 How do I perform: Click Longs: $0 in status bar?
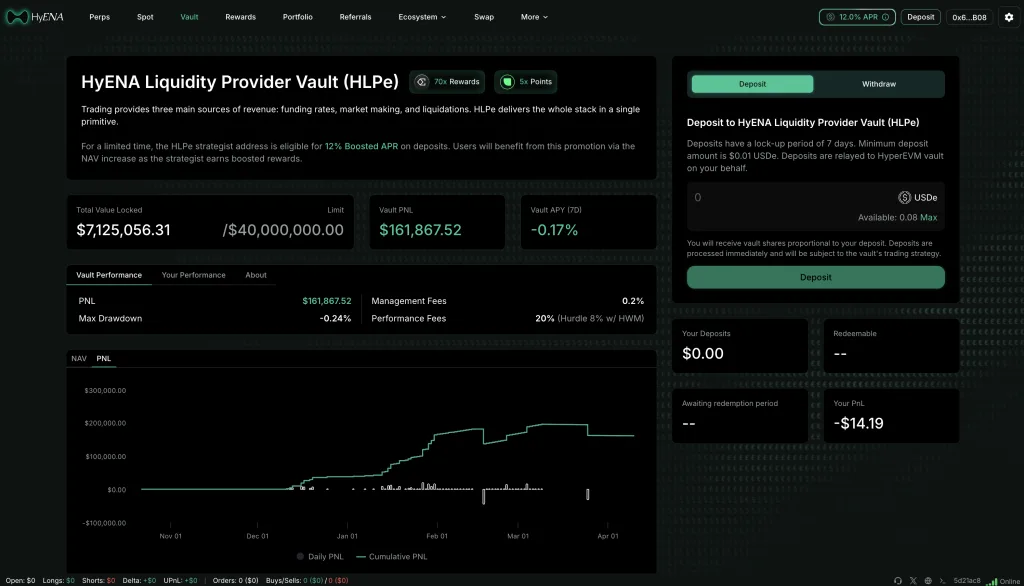58,581
